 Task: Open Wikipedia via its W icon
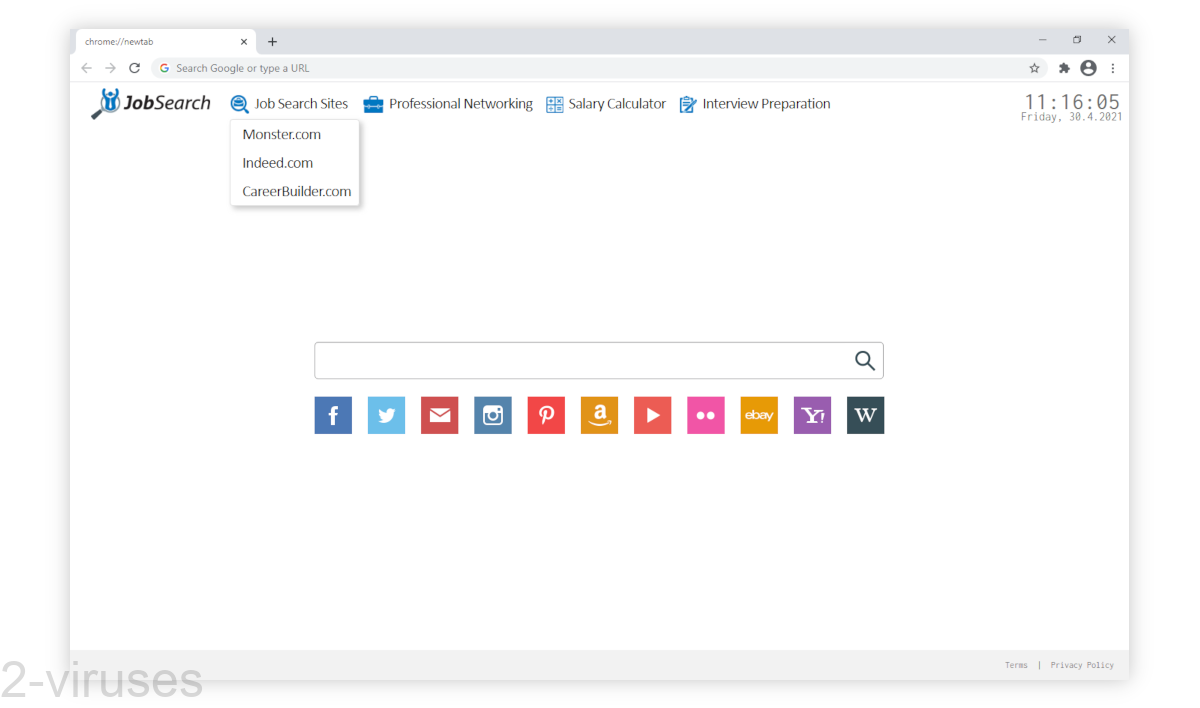(x=865, y=415)
